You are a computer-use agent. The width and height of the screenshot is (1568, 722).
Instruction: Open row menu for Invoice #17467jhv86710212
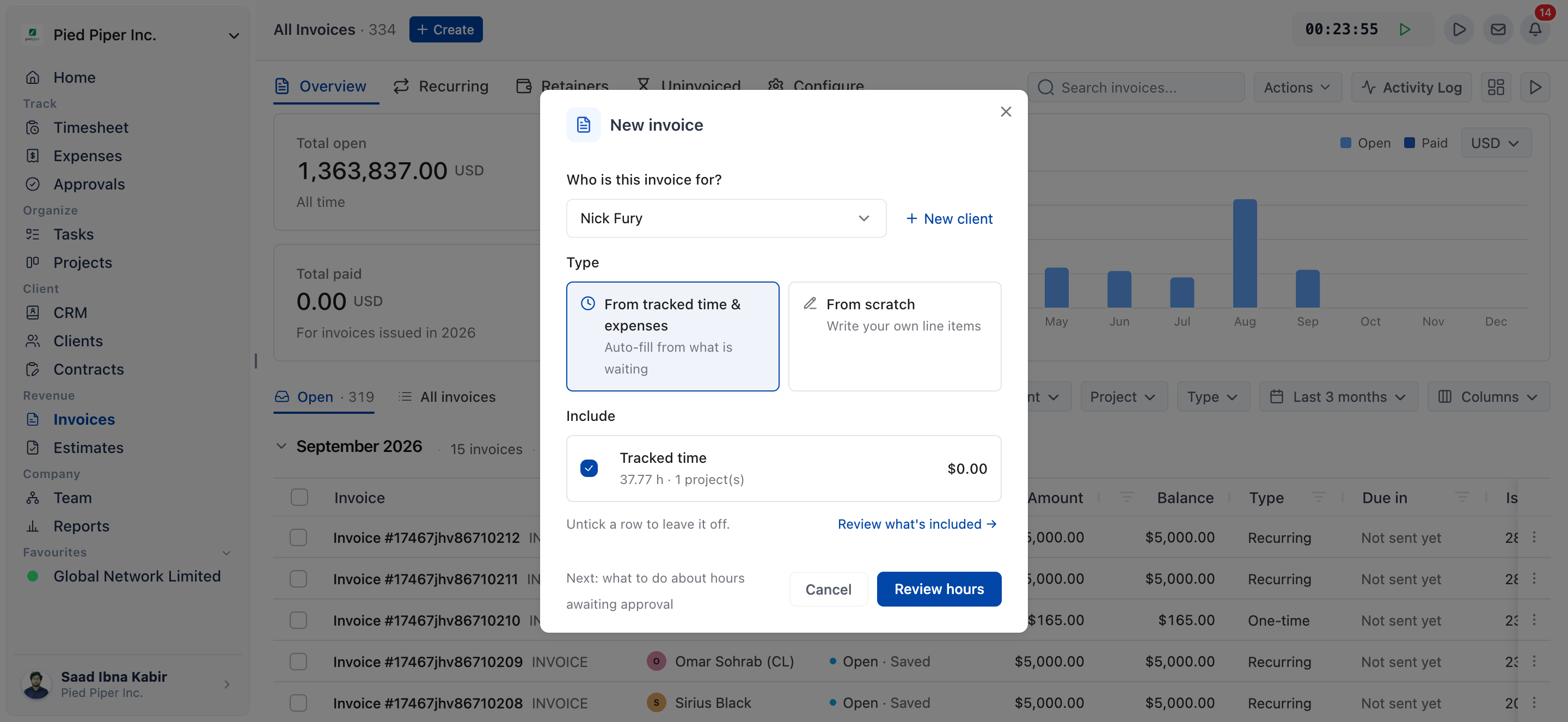point(1534,537)
